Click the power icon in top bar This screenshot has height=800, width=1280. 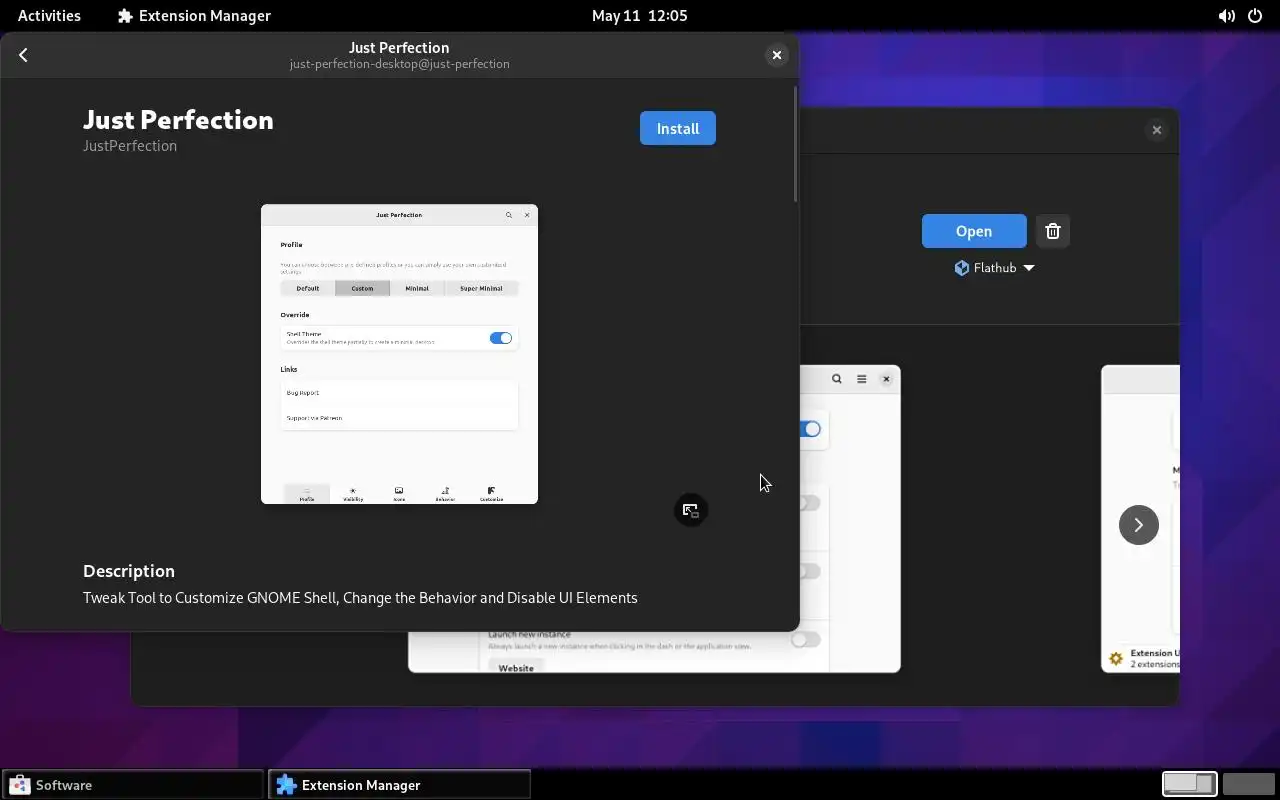pyautogui.click(x=1256, y=16)
